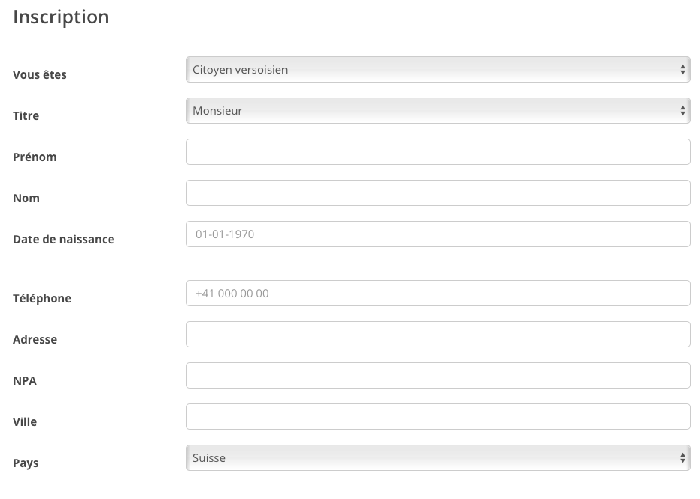Screen dimensions: 700x499
Task: Click the up-down arrow icon on Titre select
Action: coord(683,111)
